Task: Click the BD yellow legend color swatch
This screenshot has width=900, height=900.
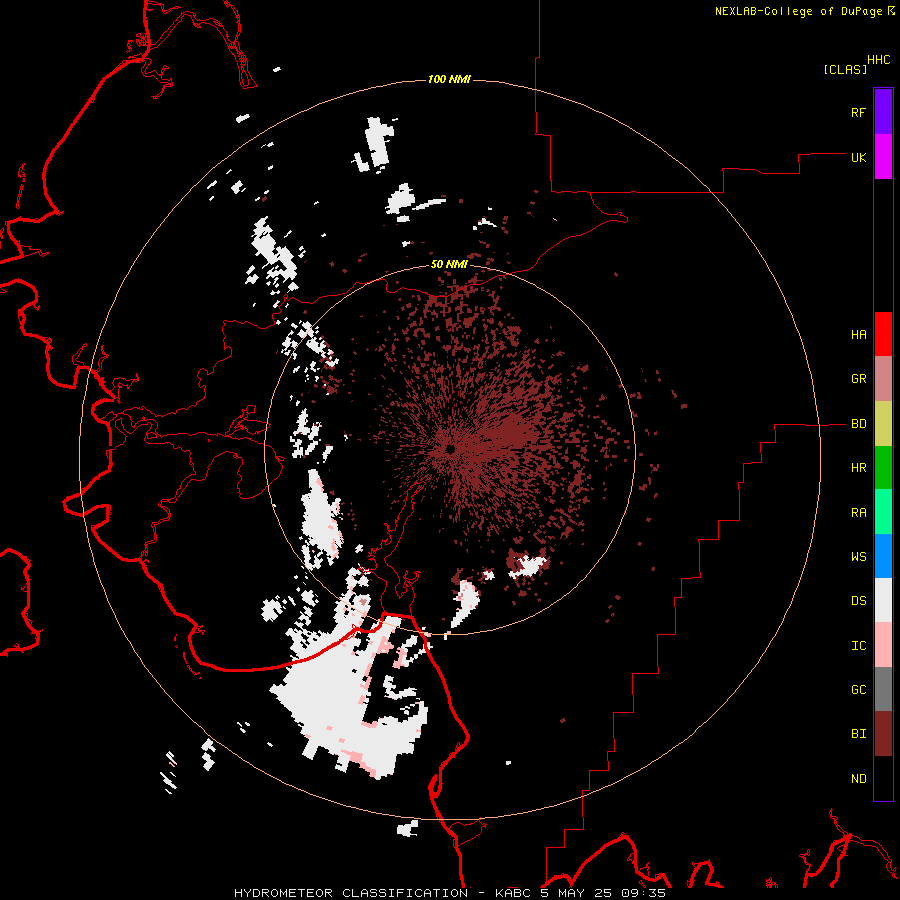Action: click(883, 424)
